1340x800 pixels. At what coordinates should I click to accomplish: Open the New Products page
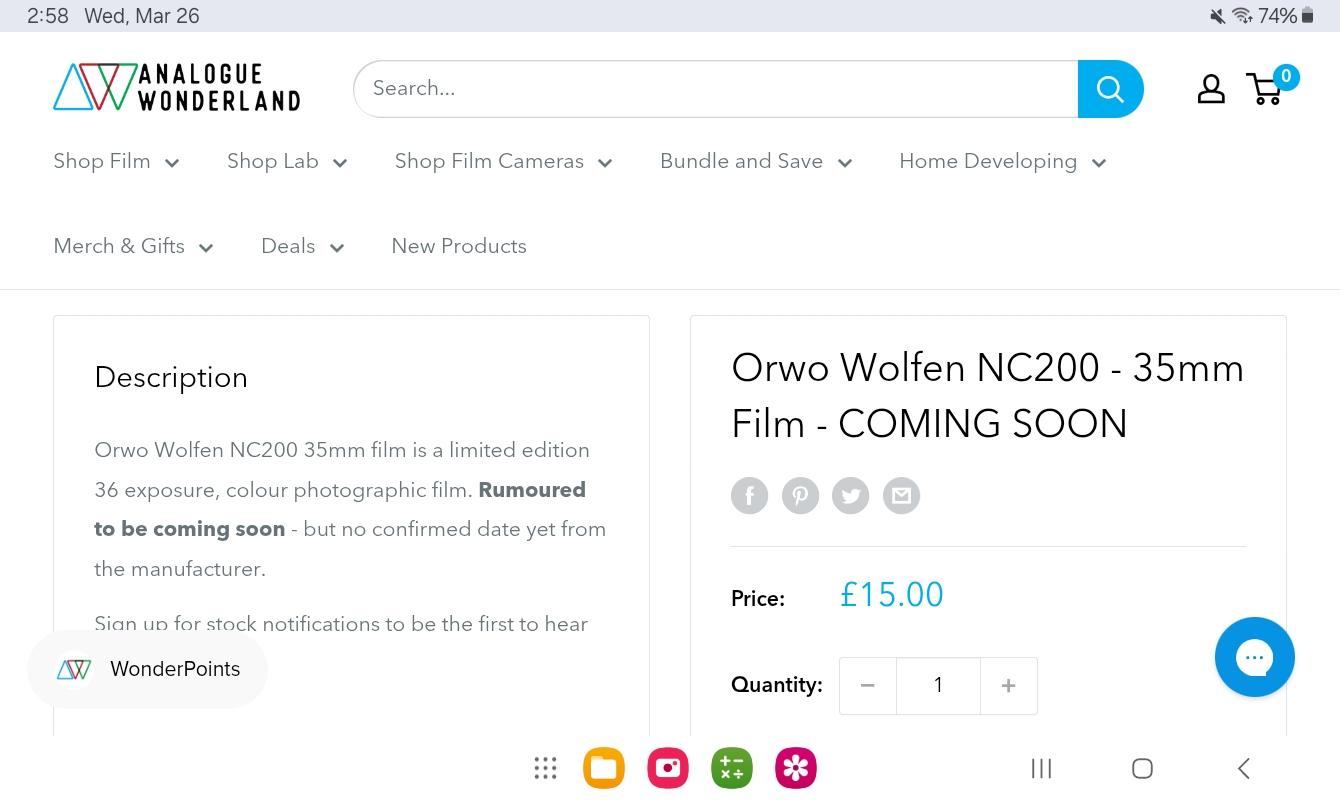pos(459,246)
